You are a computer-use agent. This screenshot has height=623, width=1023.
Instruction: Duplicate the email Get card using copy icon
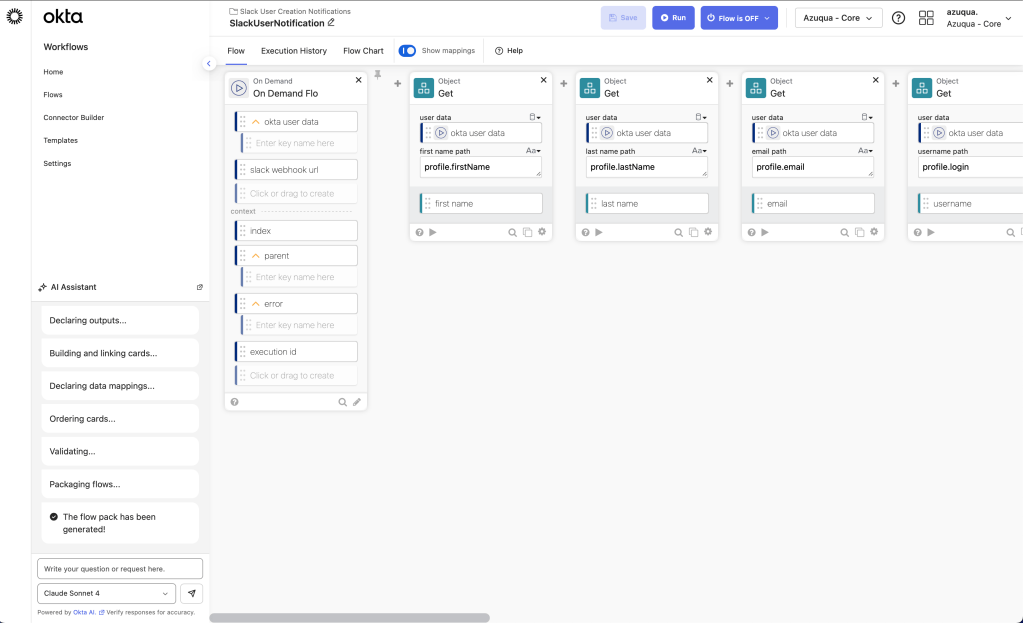tap(860, 231)
